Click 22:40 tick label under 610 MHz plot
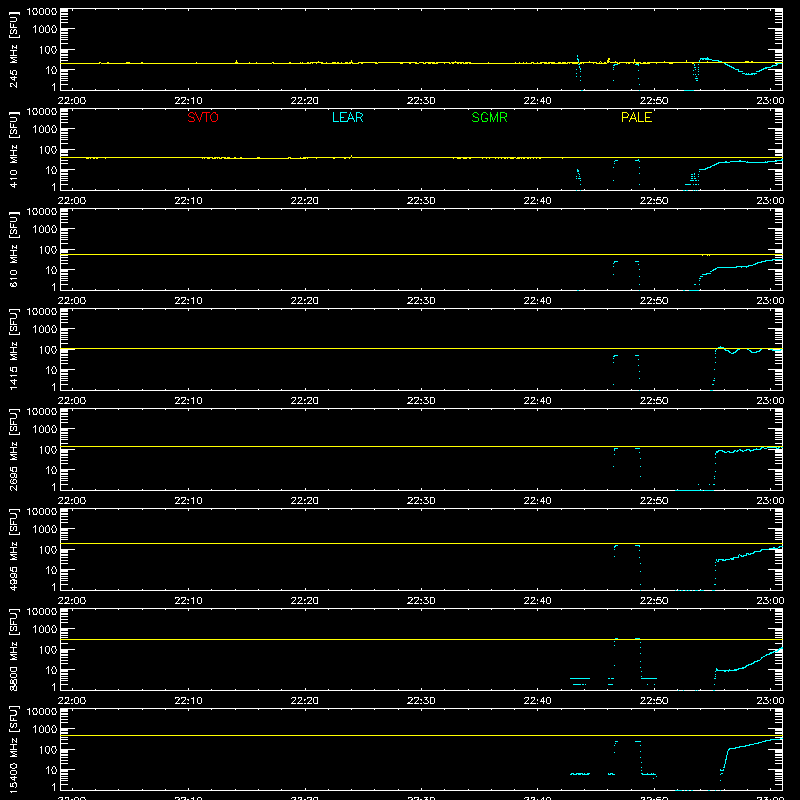The image size is (800, 800). [537, 301]
